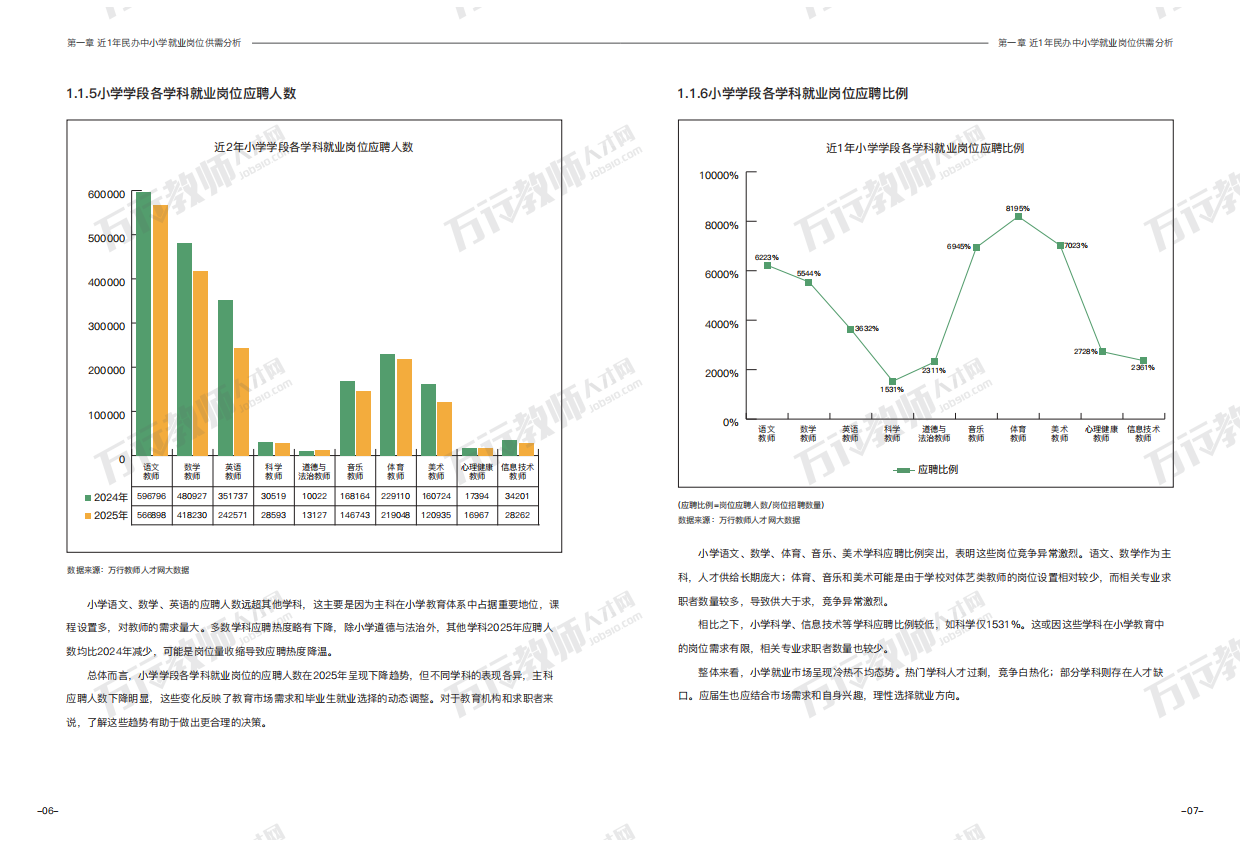Click the 7023% data label
The width and height of the screenshot is (1240, 847).
1076,245
